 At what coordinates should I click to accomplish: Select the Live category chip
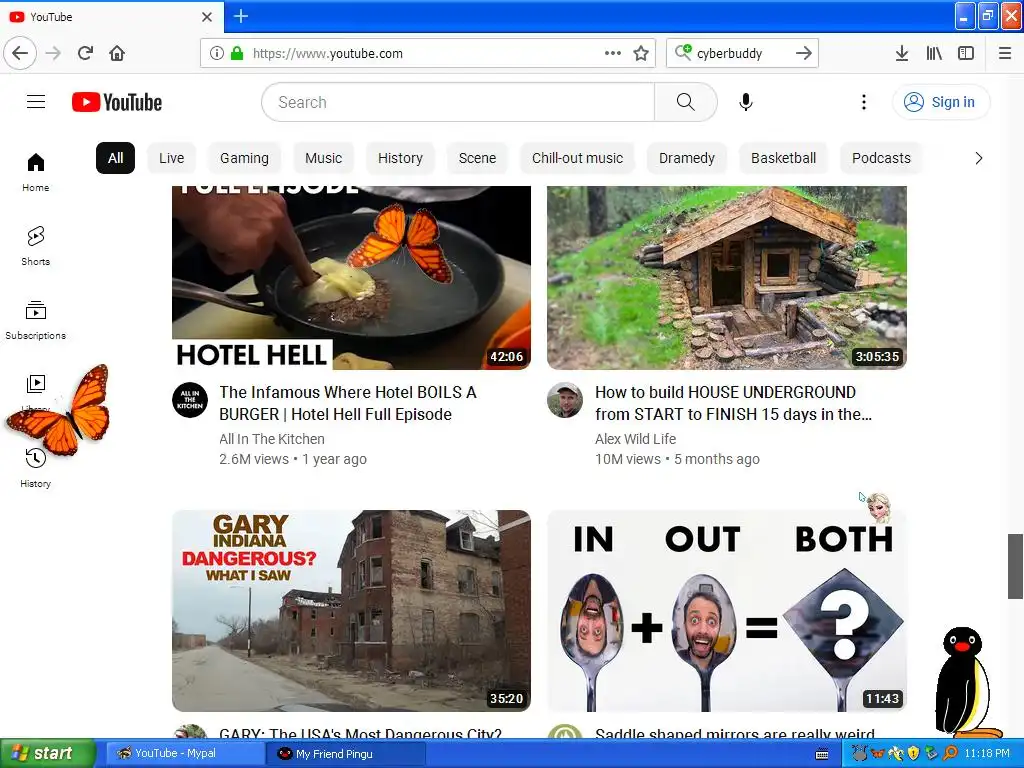(172, 158)
